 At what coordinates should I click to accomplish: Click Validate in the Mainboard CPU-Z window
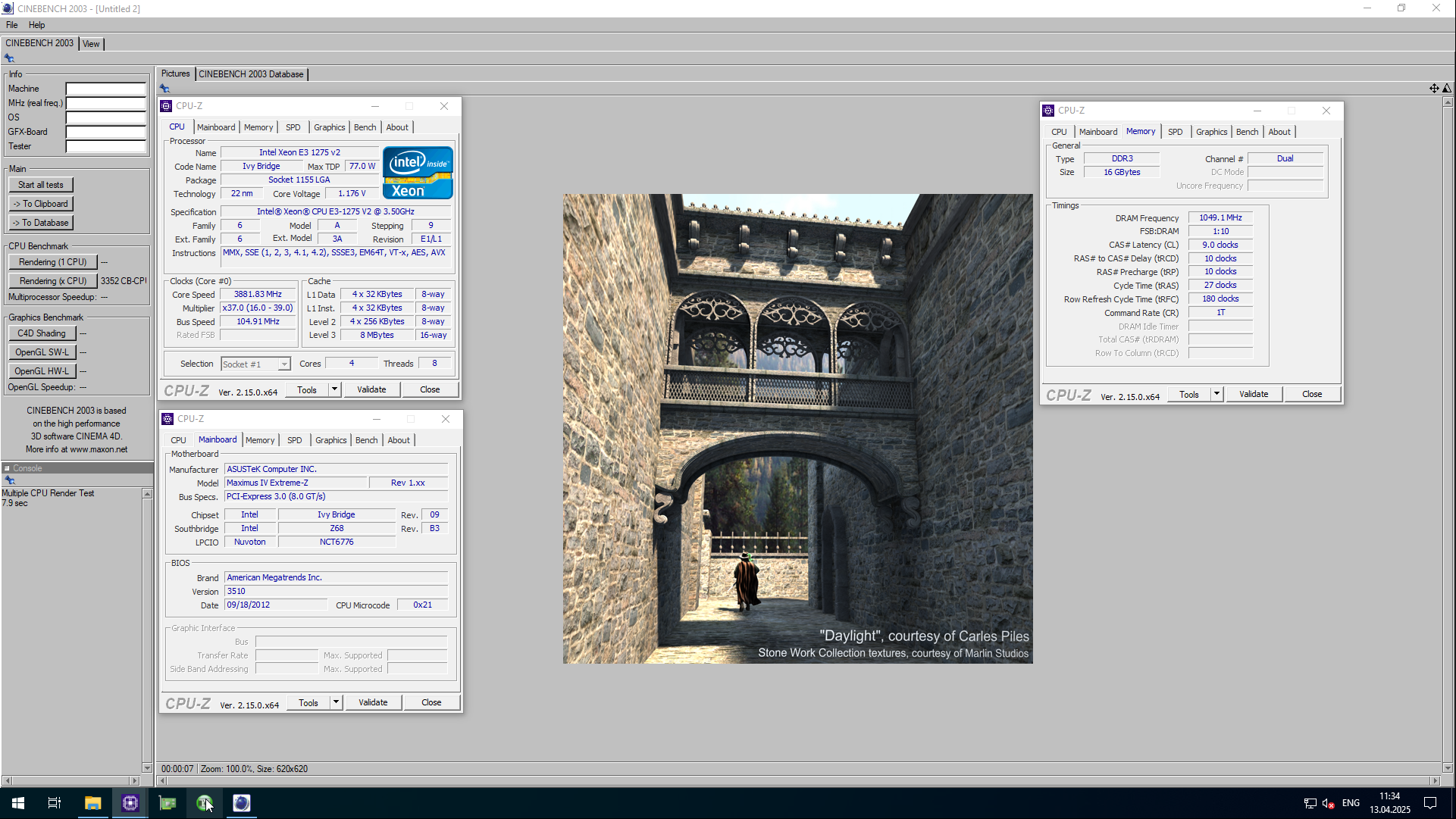point(373,702)
